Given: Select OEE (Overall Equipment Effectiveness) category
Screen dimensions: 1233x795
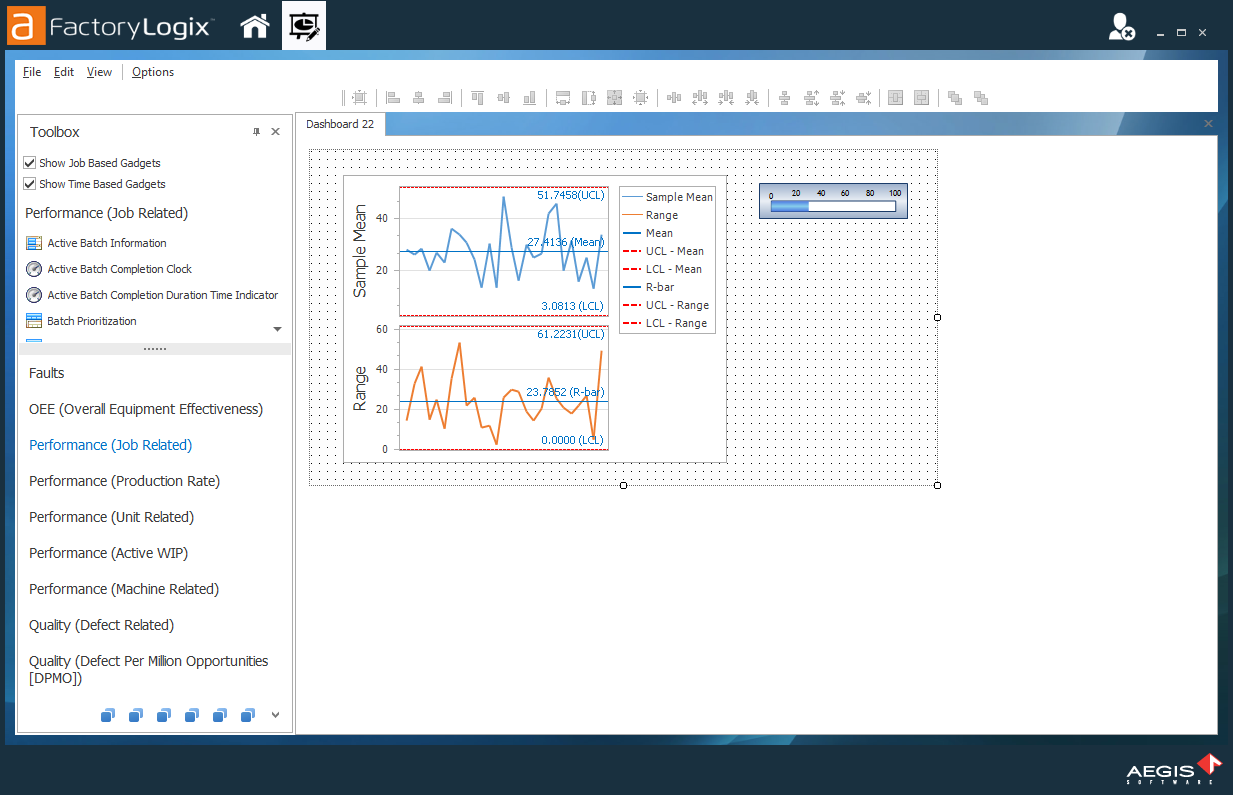Looking at the screenshot, I should [x=146, y=409].
